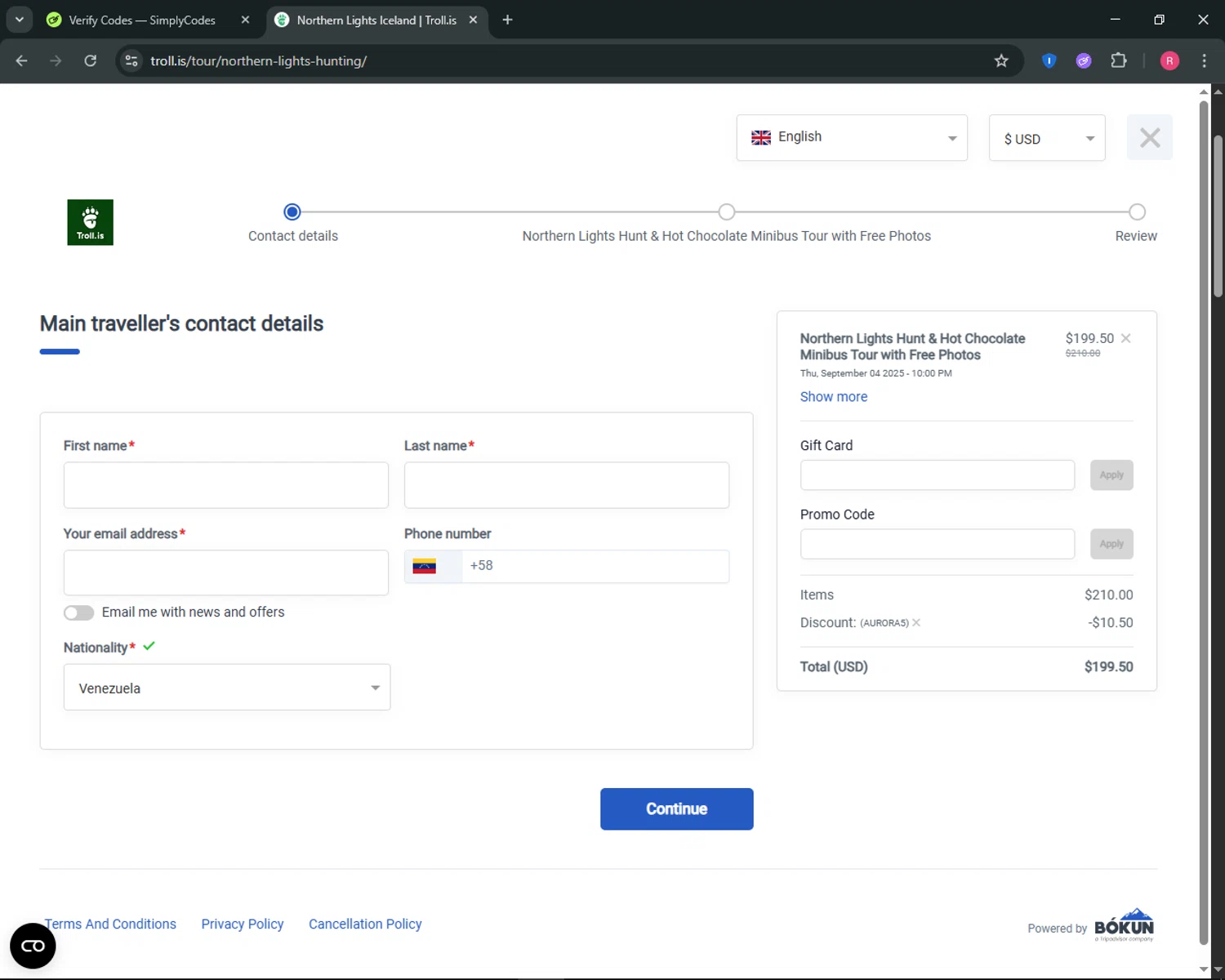Switch to Northern Lights Iceland tab

pyautogui.click(x=376, y=20)
